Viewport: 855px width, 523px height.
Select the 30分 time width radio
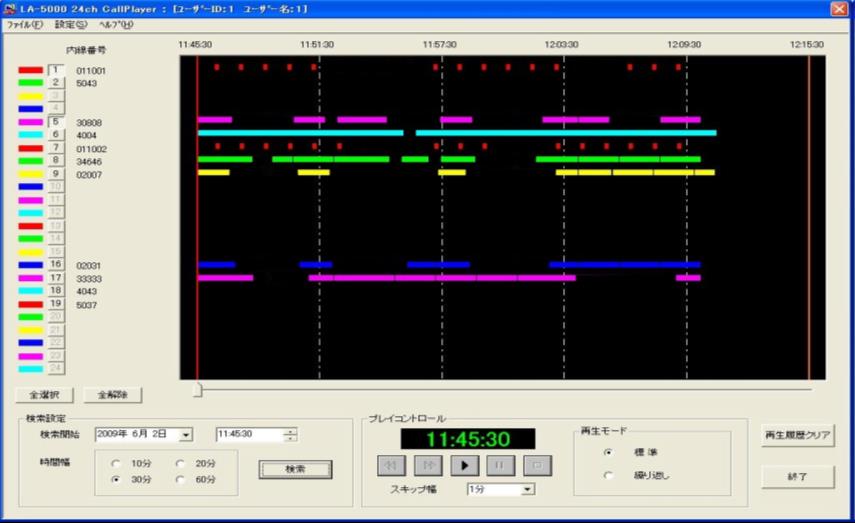coord(116,479)
